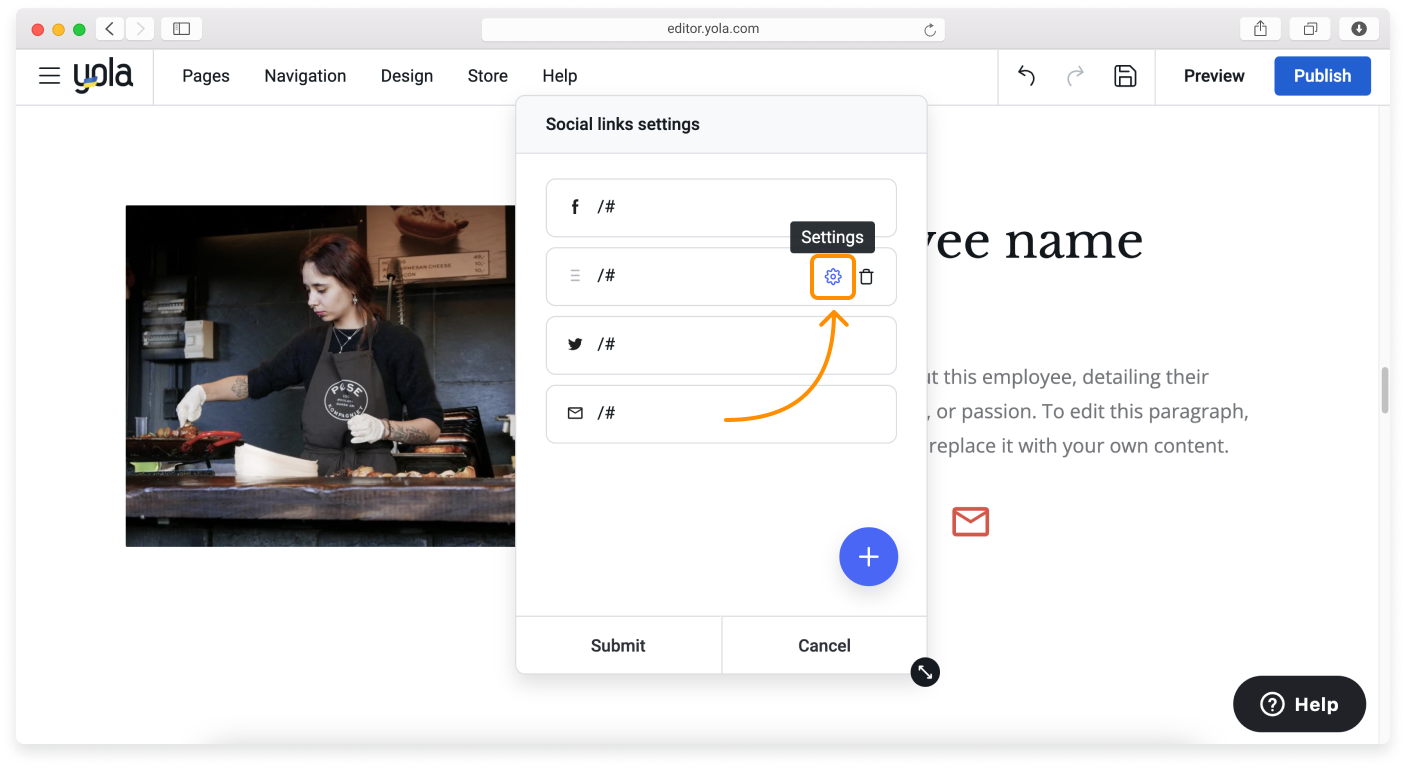Open settings for the second social link
Screen dimensions: 1406x768
tap(832, 277)
